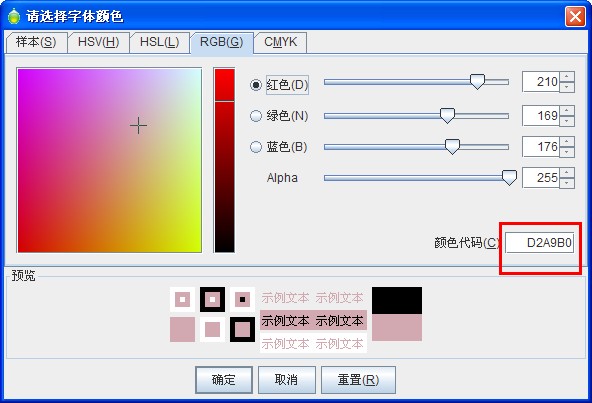Viewport: 592px width, 403px height.
Task: Open the CMYK tab
Action: pyautogui.click(x=281, y=42)
